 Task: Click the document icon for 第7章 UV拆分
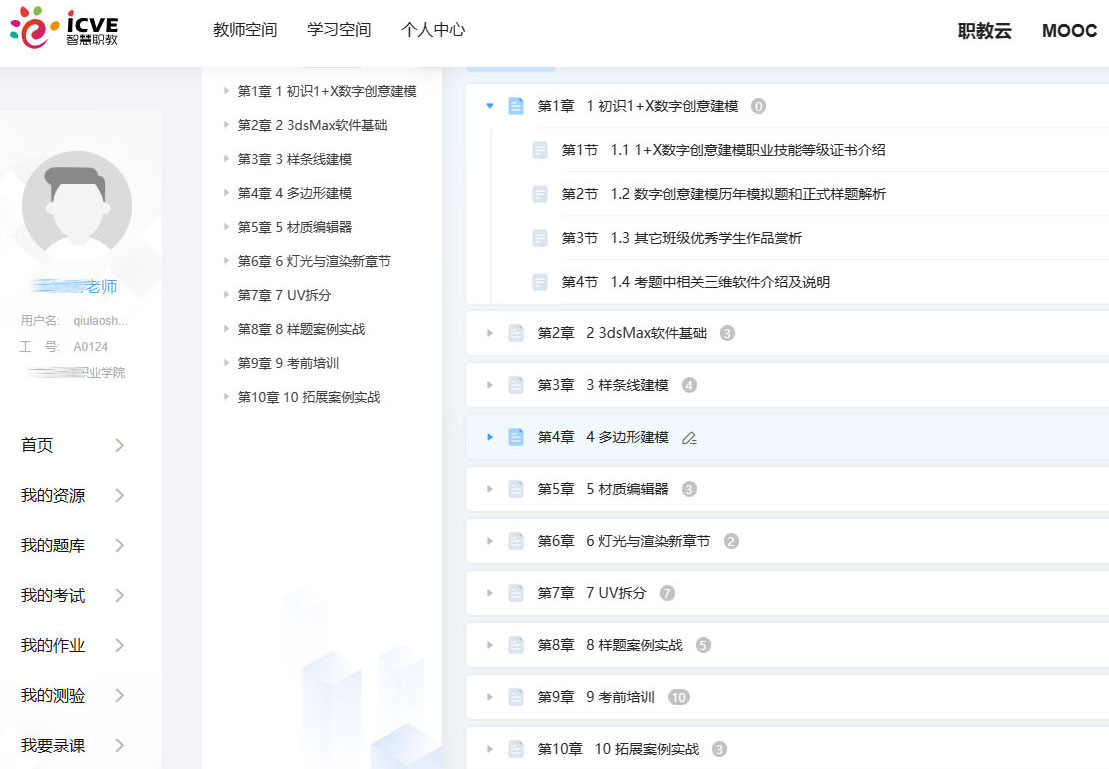pos(516,593)
